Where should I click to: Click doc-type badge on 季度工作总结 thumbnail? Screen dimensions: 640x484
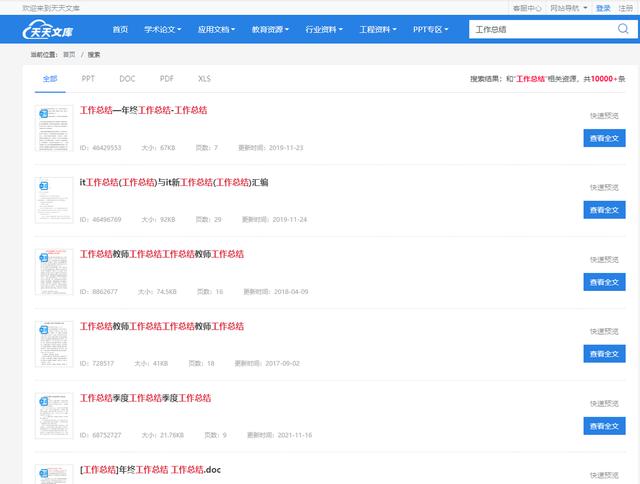coord(44,402)
